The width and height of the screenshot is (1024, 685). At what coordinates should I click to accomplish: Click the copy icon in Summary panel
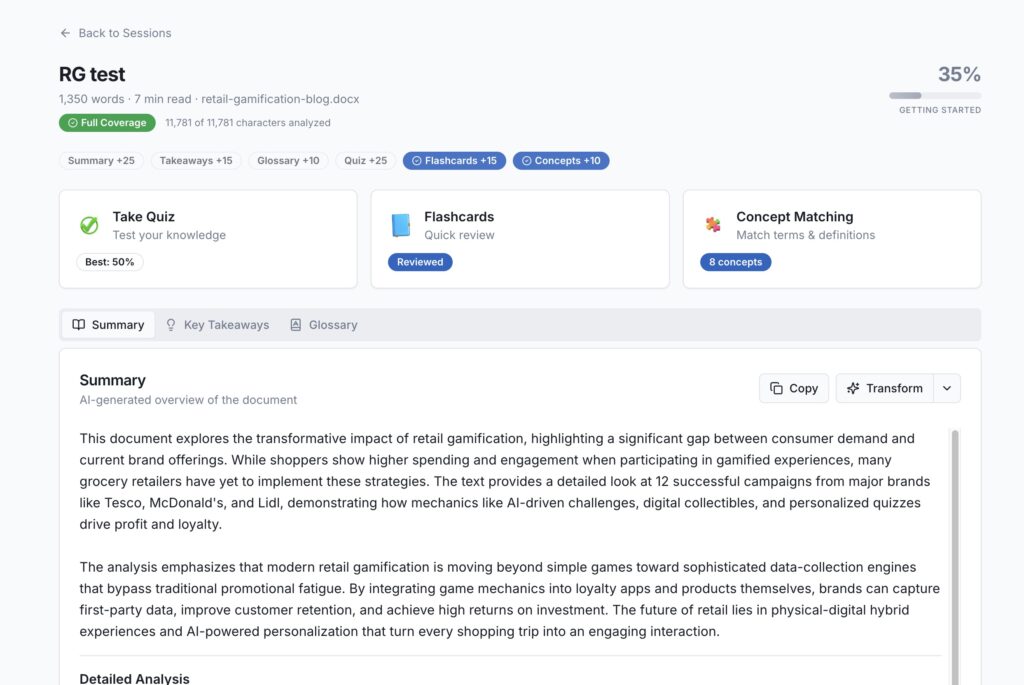coord(777,388)
